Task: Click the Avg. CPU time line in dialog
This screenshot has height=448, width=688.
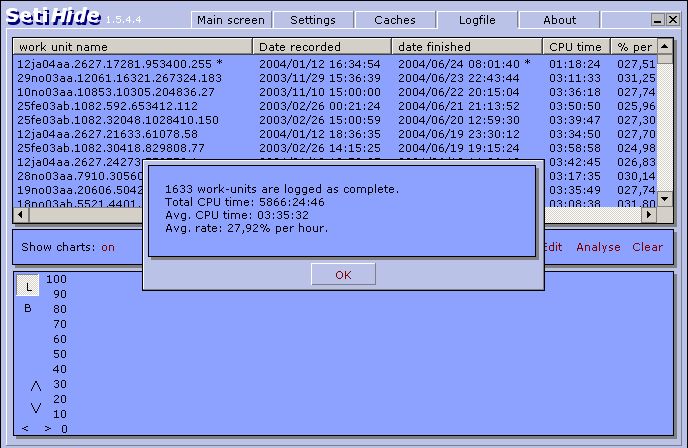Action: tap(236, 215)
